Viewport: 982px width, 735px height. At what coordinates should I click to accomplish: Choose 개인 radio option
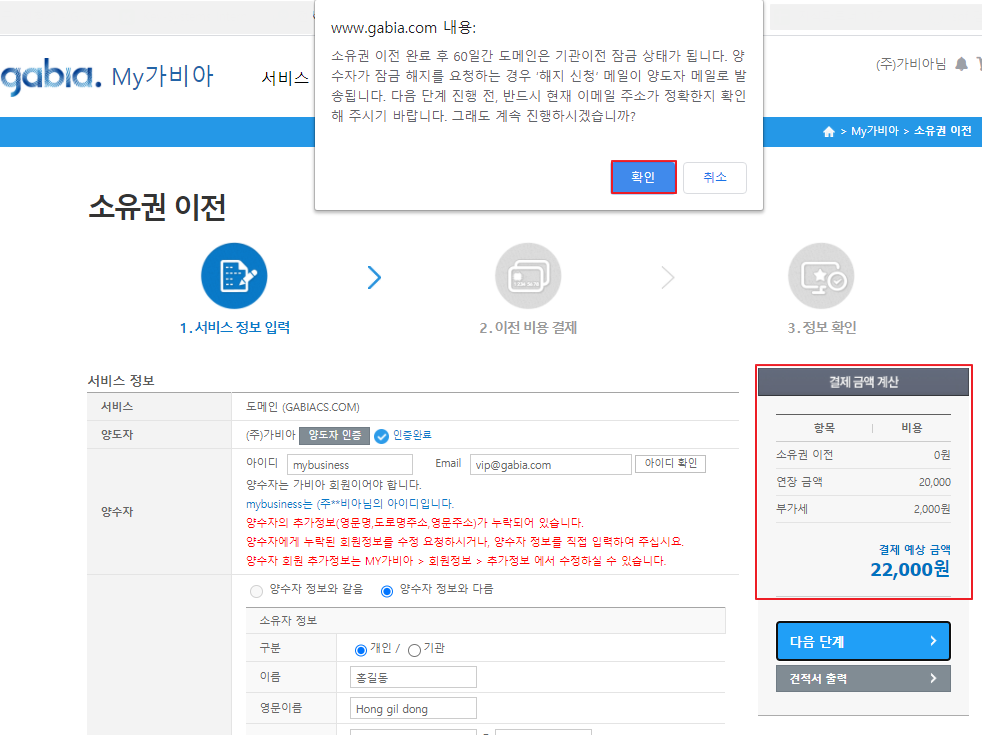click(361, 650)
